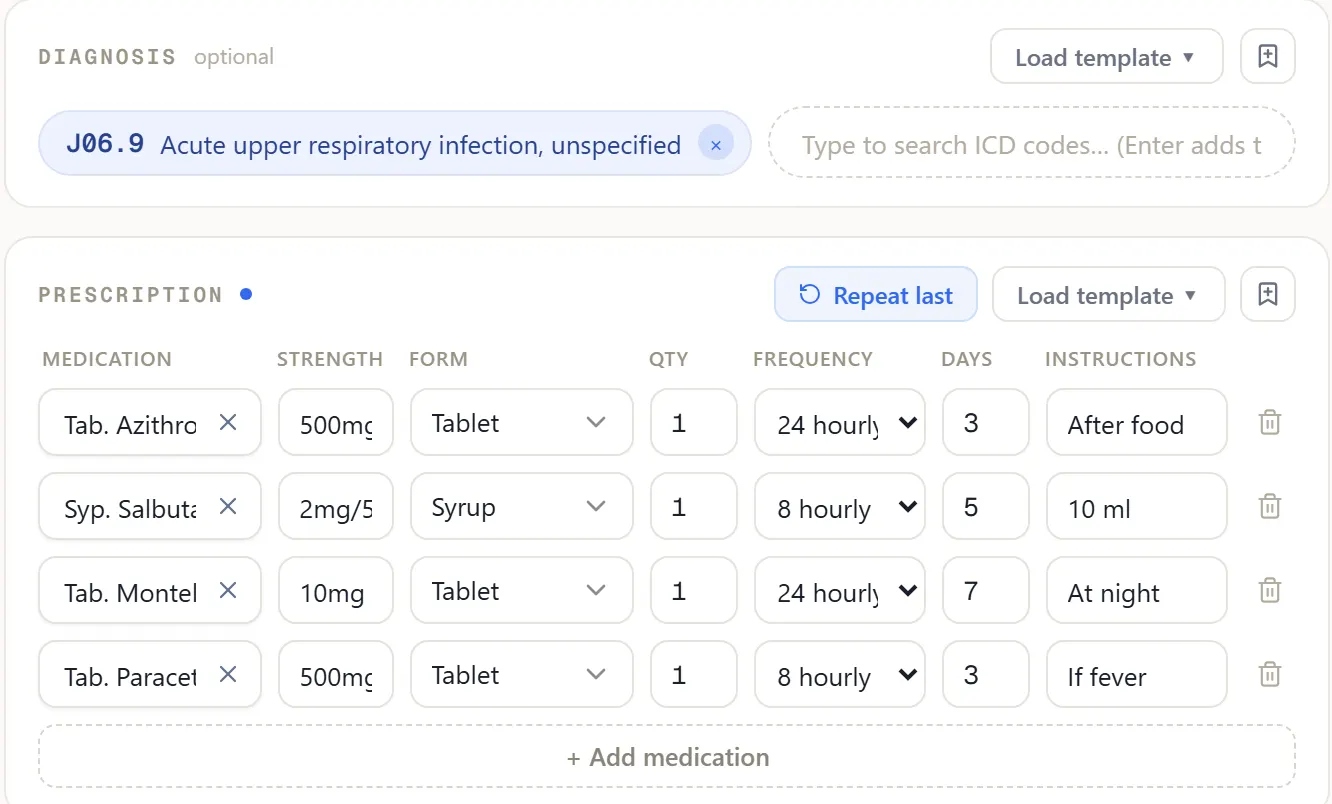Click the DIAGNOSIS section heading

[107, 57]
